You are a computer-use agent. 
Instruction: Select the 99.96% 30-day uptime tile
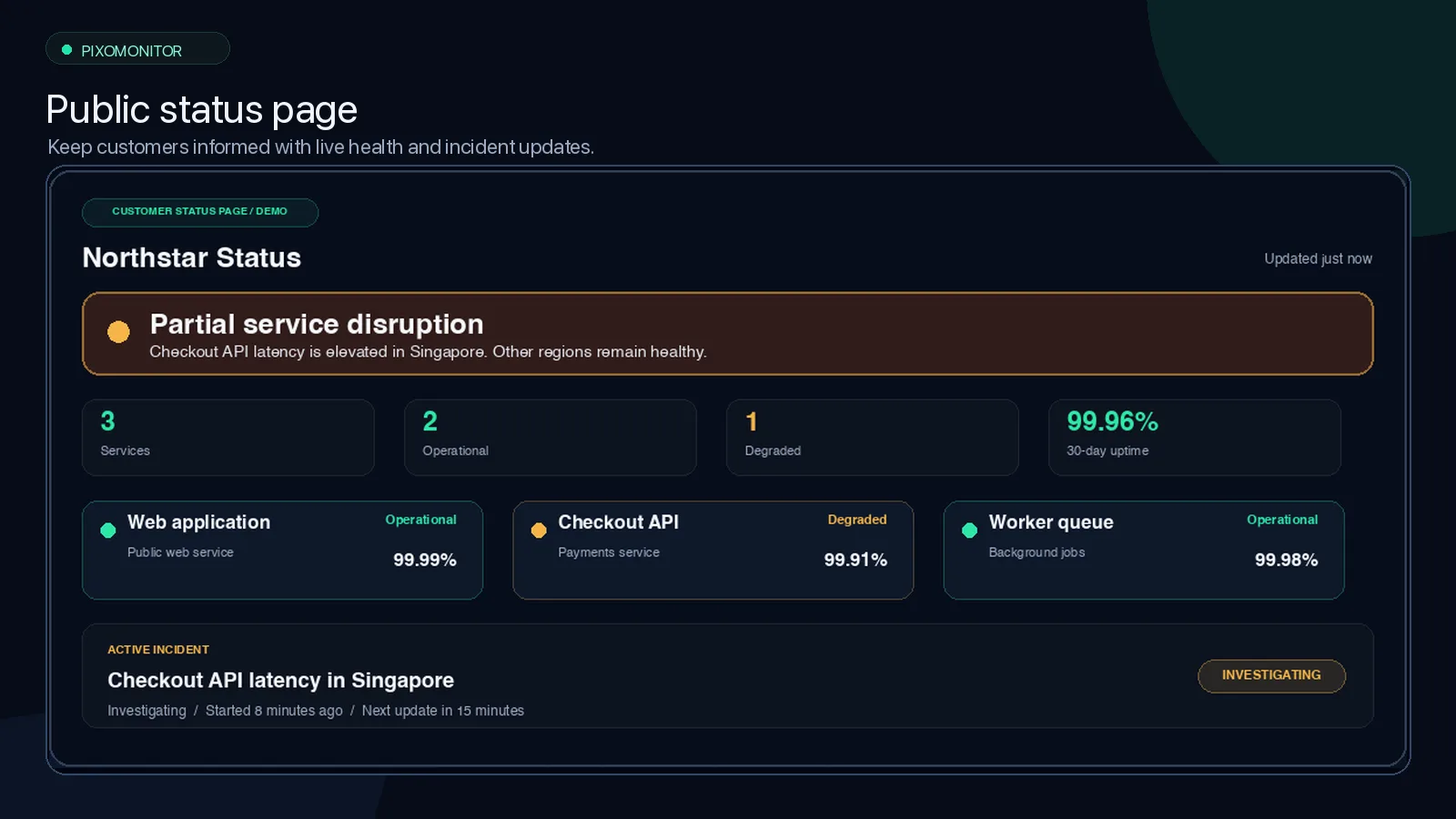[1195, 438]
